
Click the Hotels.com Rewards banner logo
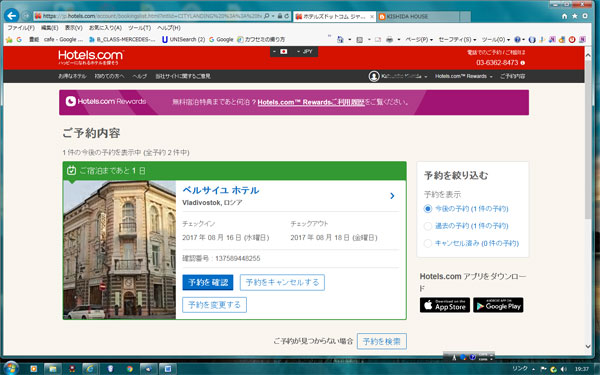tap(106, 101)
